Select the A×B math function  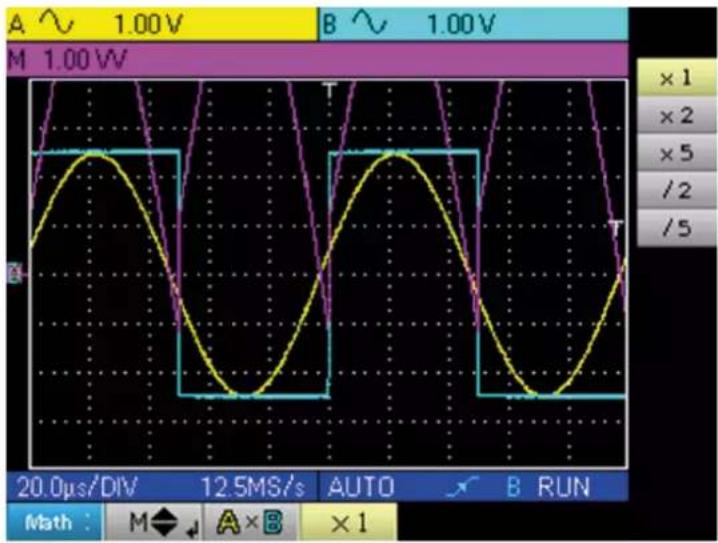251,522
